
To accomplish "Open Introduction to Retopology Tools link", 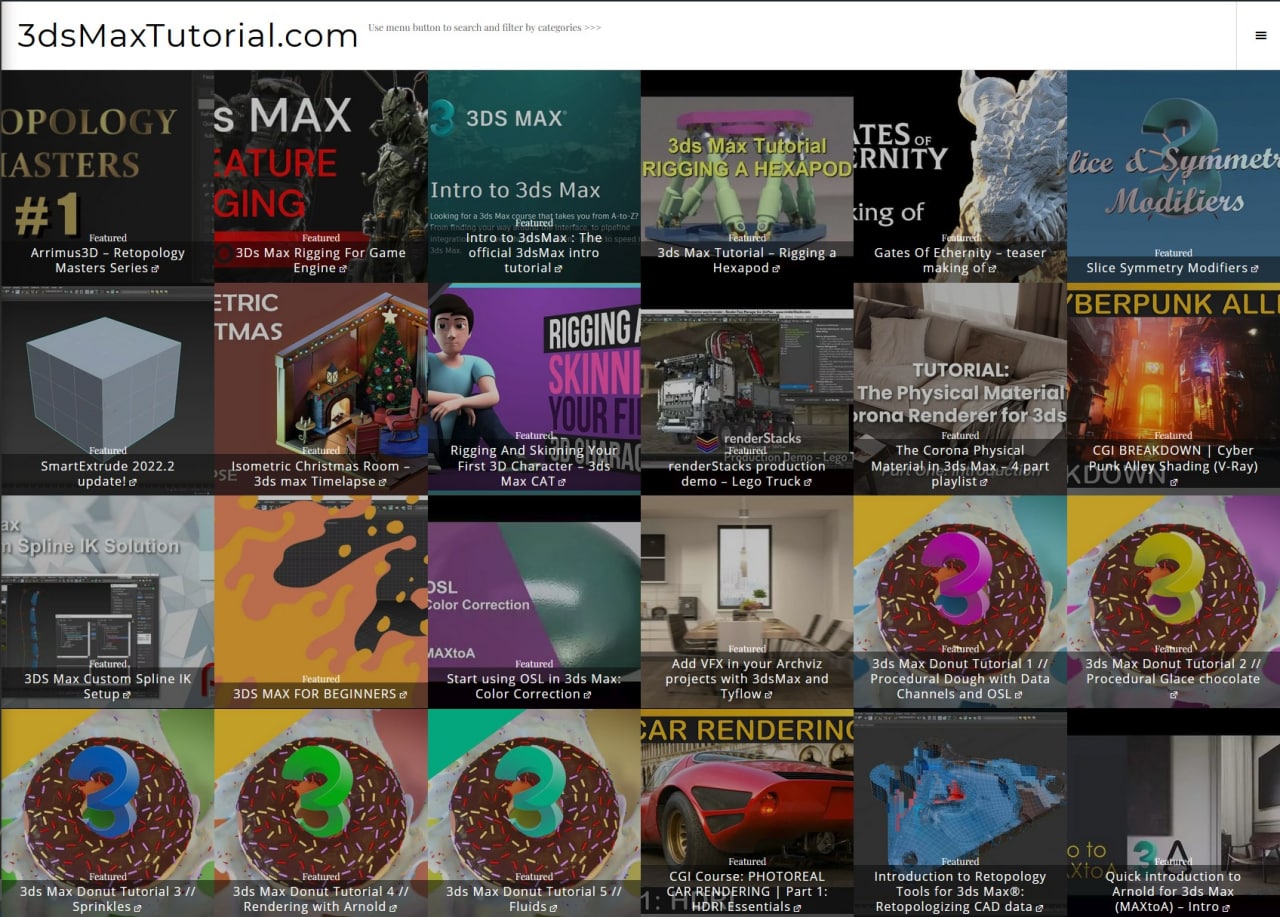I will pyautogui.click(x=960, y=892).
